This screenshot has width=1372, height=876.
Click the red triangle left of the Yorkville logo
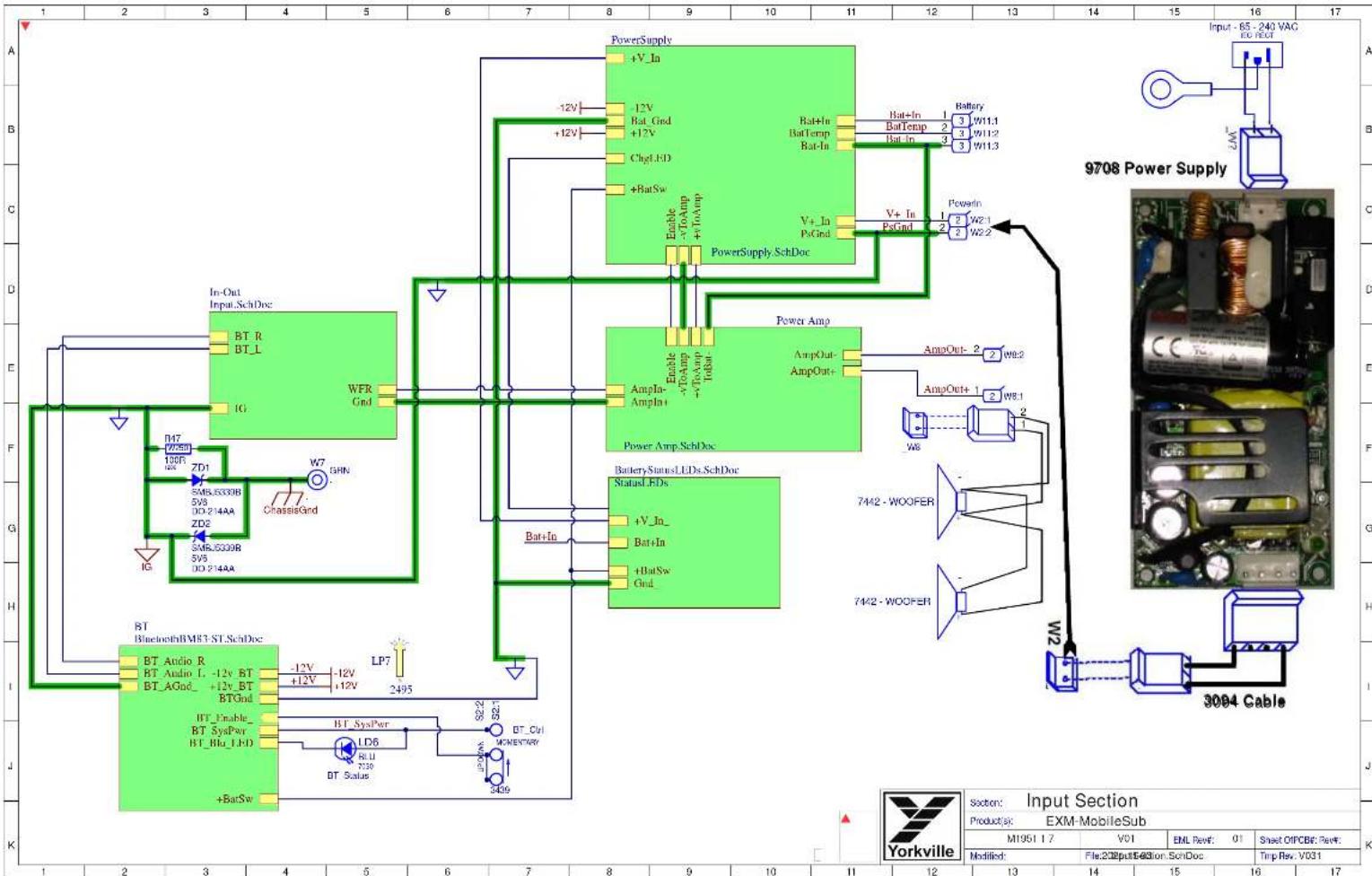point(845,819)
